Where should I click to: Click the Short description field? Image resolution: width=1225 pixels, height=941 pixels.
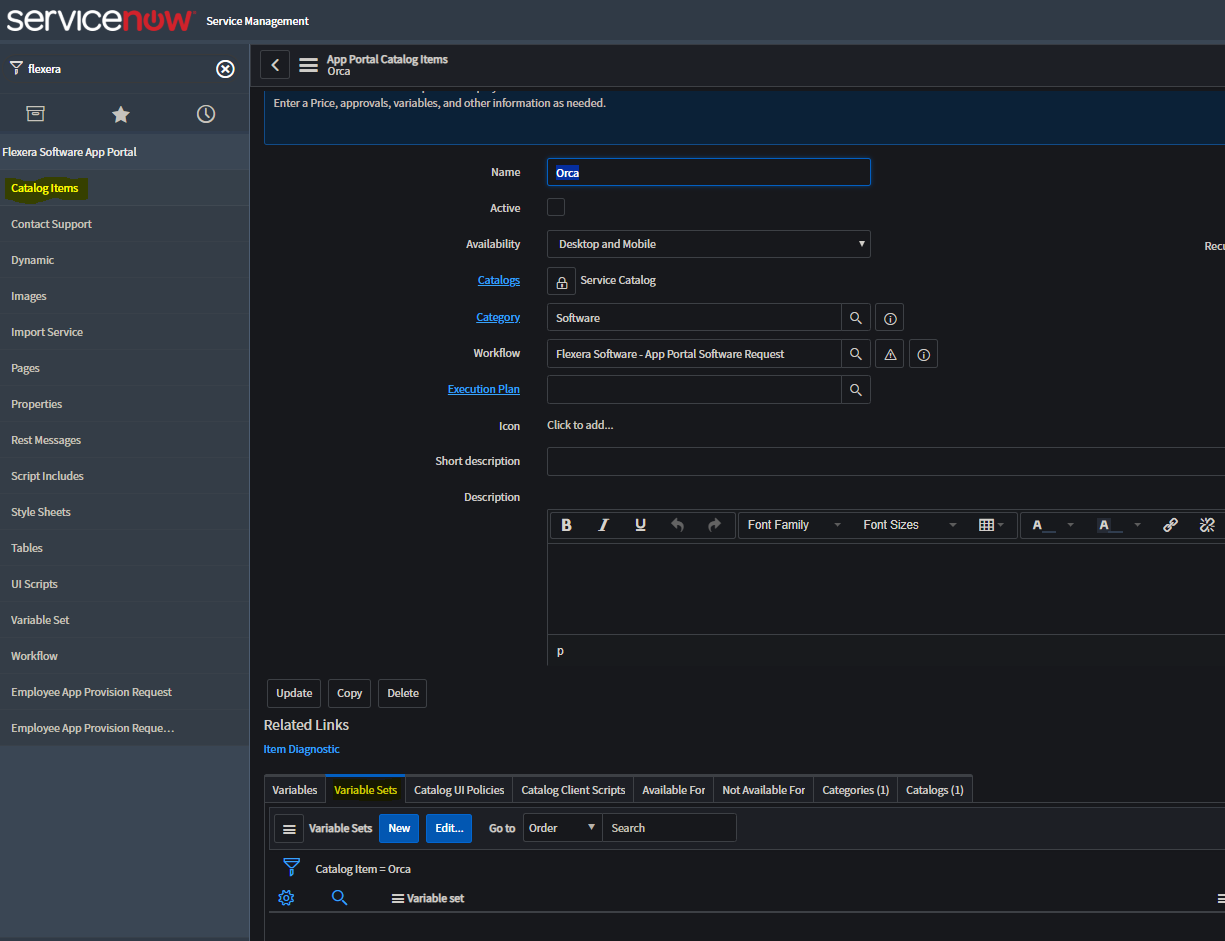tap(886, 461)
